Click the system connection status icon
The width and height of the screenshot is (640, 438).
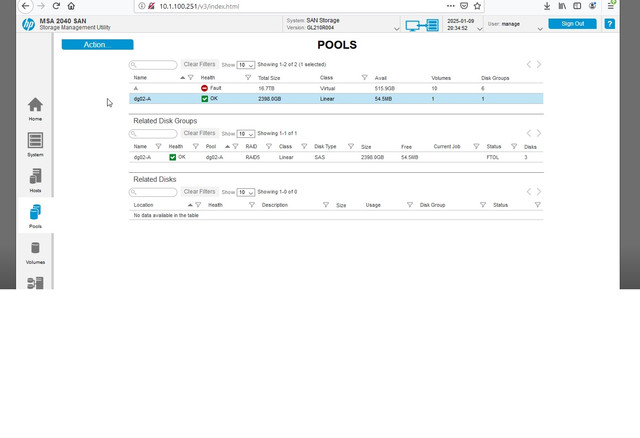[x=422, y=25]
